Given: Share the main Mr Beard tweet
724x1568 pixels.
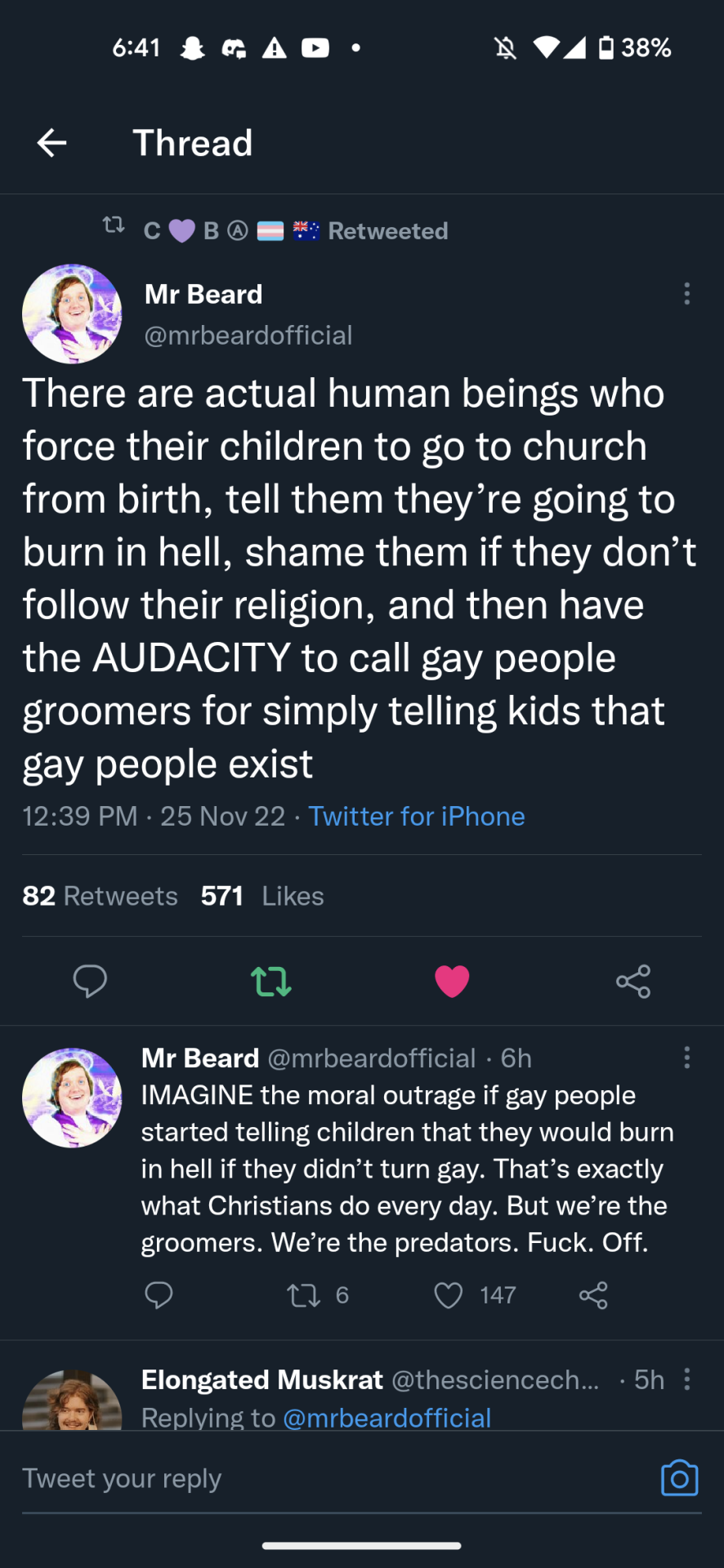Looking at the screenshot, I should coord(633,981).
